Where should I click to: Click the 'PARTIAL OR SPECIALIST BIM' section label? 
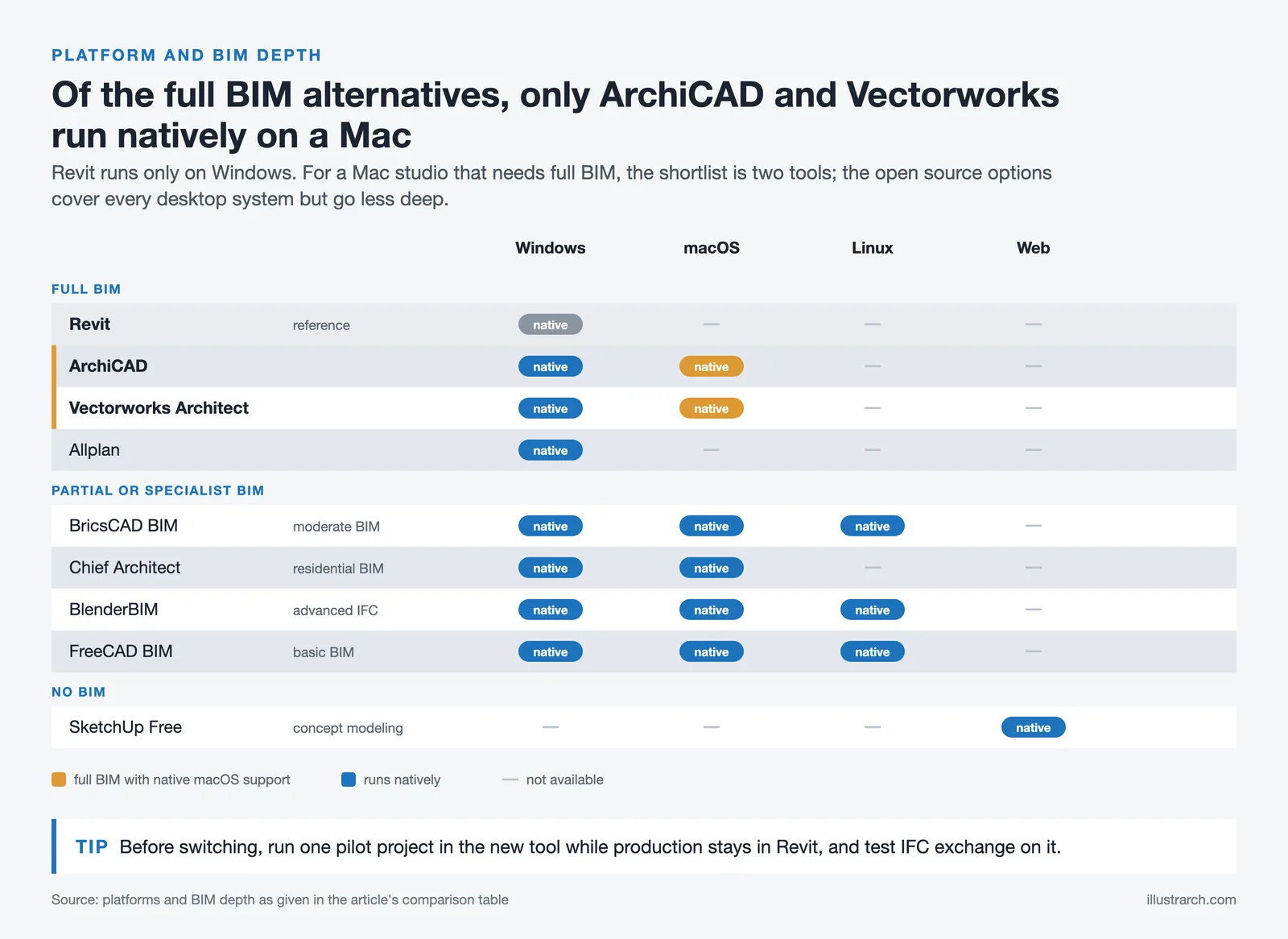tap(158, 490)
